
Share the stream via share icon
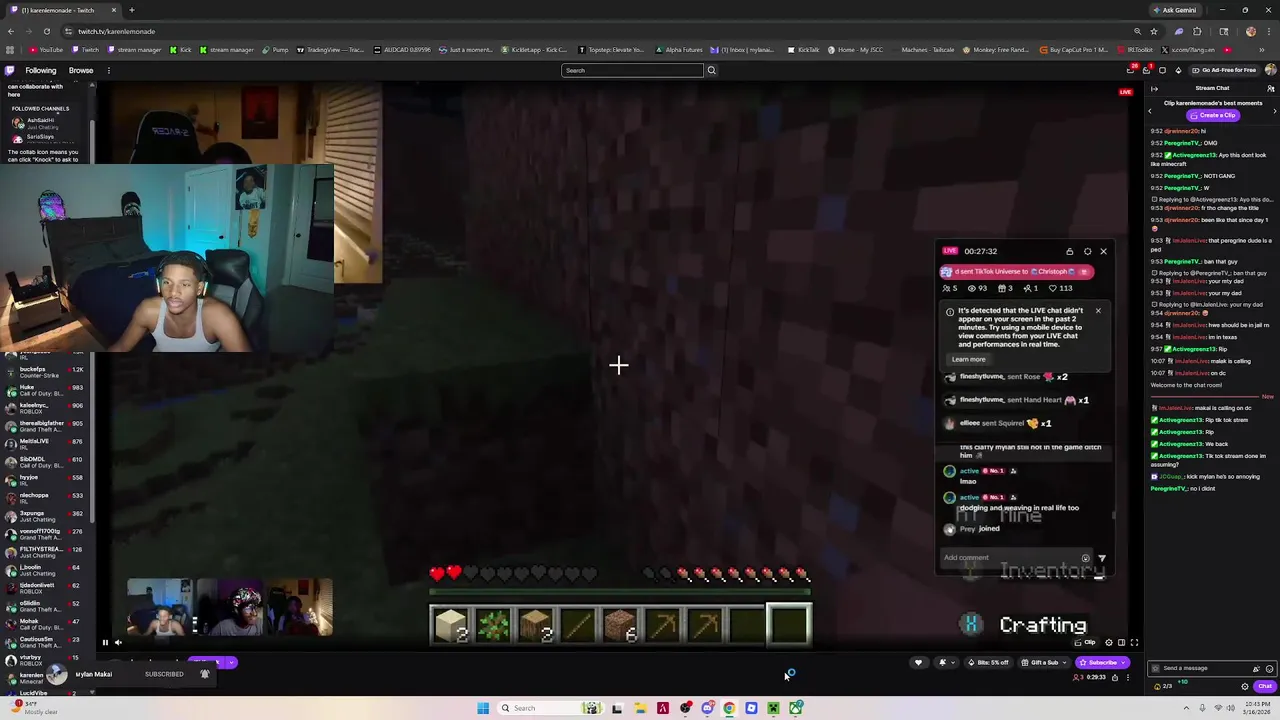tap(1114, 677)
